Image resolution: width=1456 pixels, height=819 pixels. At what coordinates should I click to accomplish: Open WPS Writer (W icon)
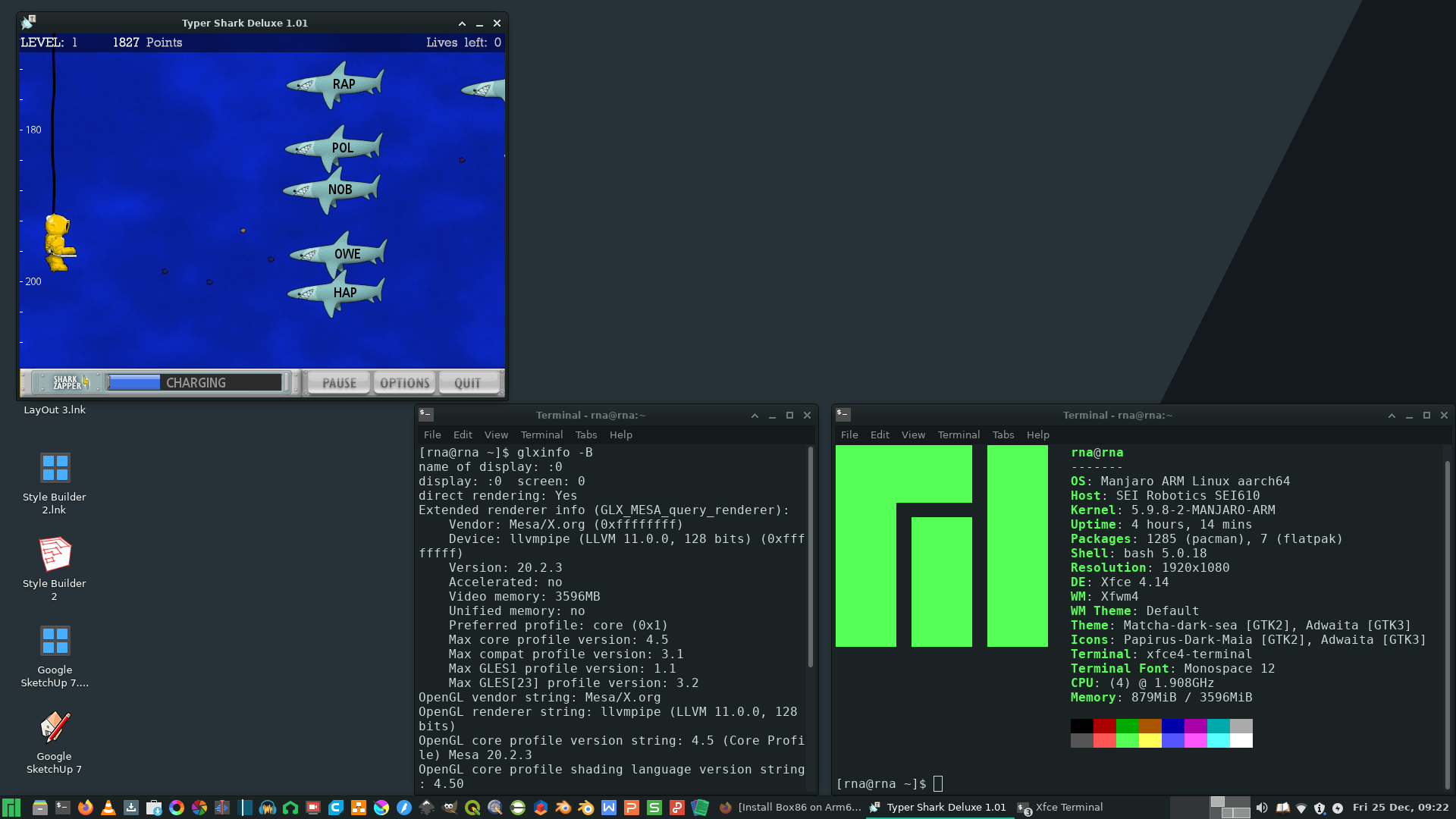[x=609, y=808]
